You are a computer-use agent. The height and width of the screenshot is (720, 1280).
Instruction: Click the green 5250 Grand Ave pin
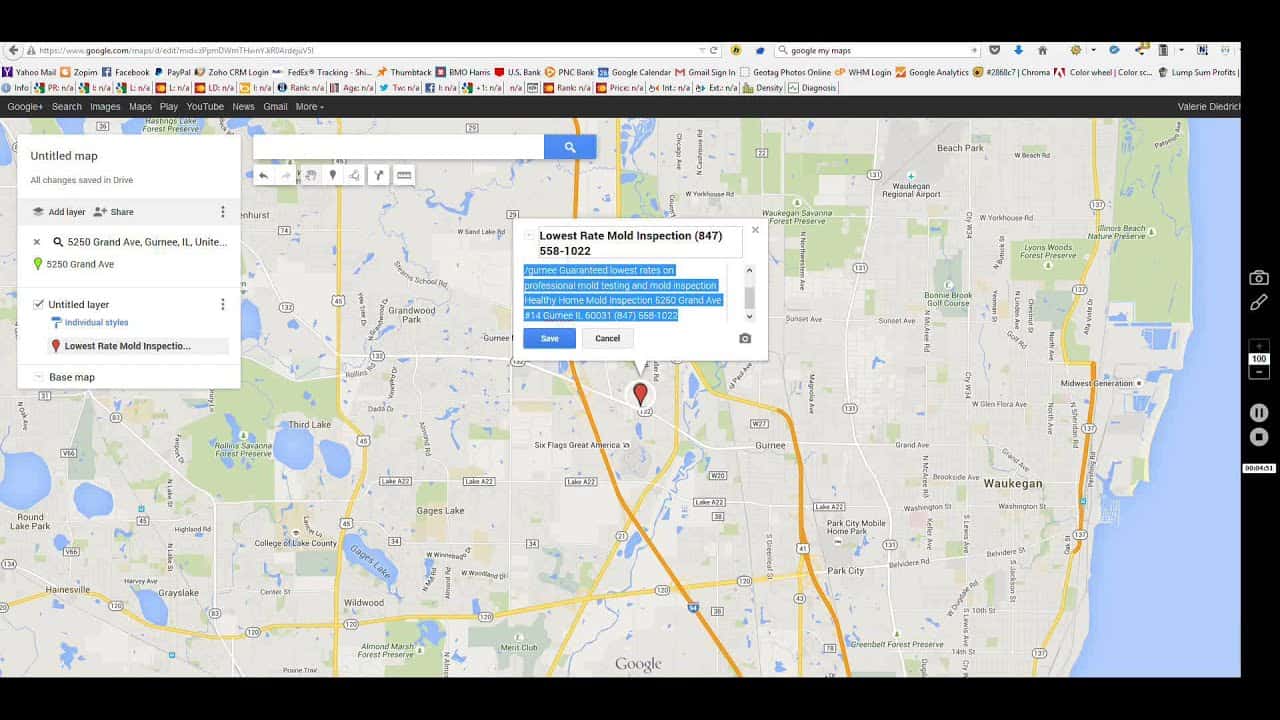38,264
